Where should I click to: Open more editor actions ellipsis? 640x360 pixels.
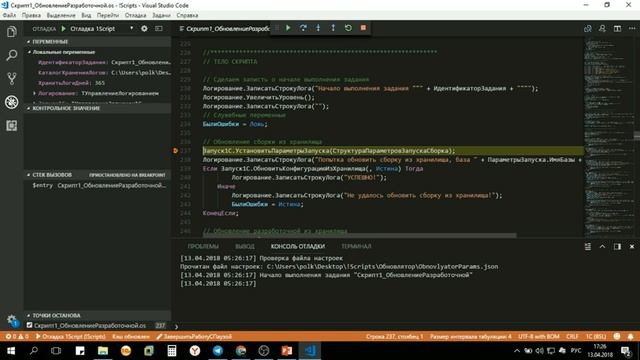(x=632, y=29)
